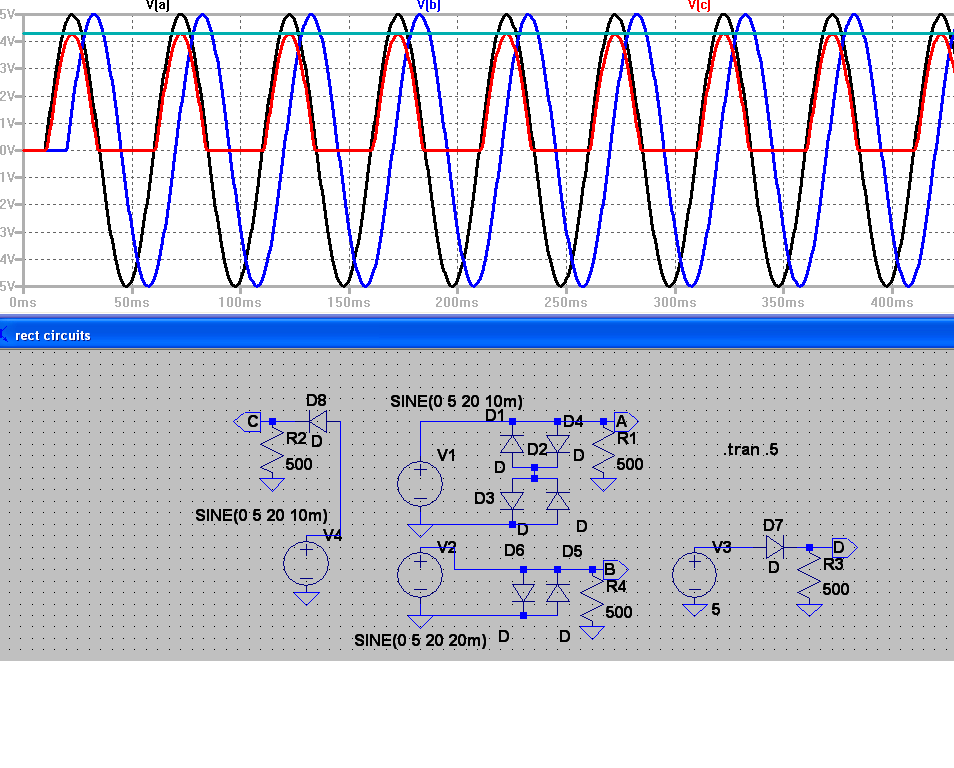Select the V2 voltage source symbol
The width and height of the screenshot is (954, 768).
pos(420,574)
